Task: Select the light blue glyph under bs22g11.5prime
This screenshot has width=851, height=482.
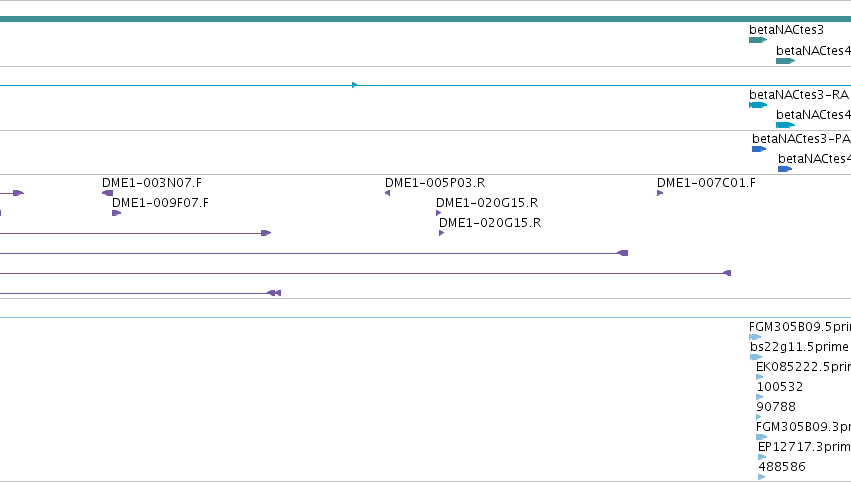Action: pos(755,357)
